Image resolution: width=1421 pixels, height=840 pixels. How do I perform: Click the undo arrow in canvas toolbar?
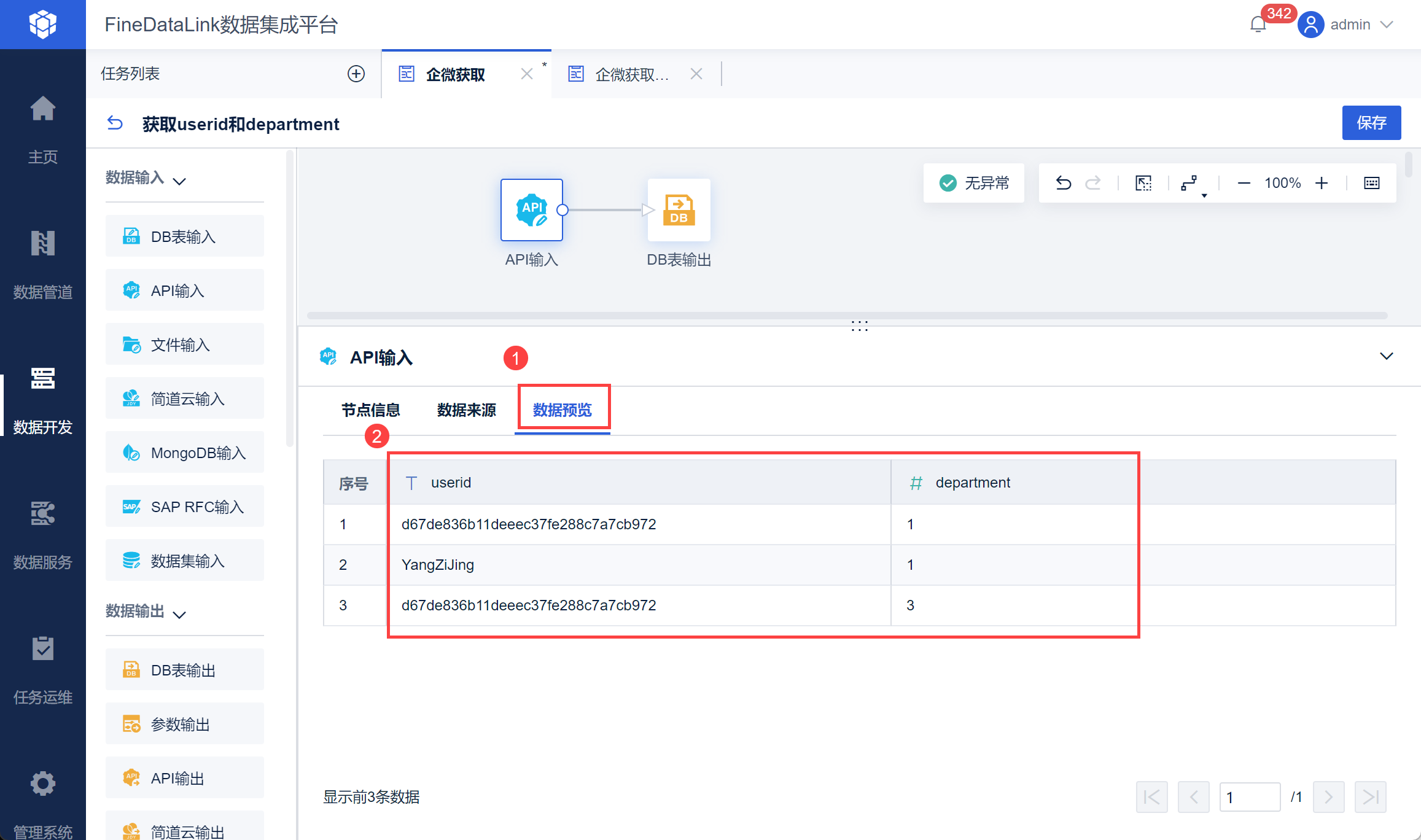(x=1064, y=183)
